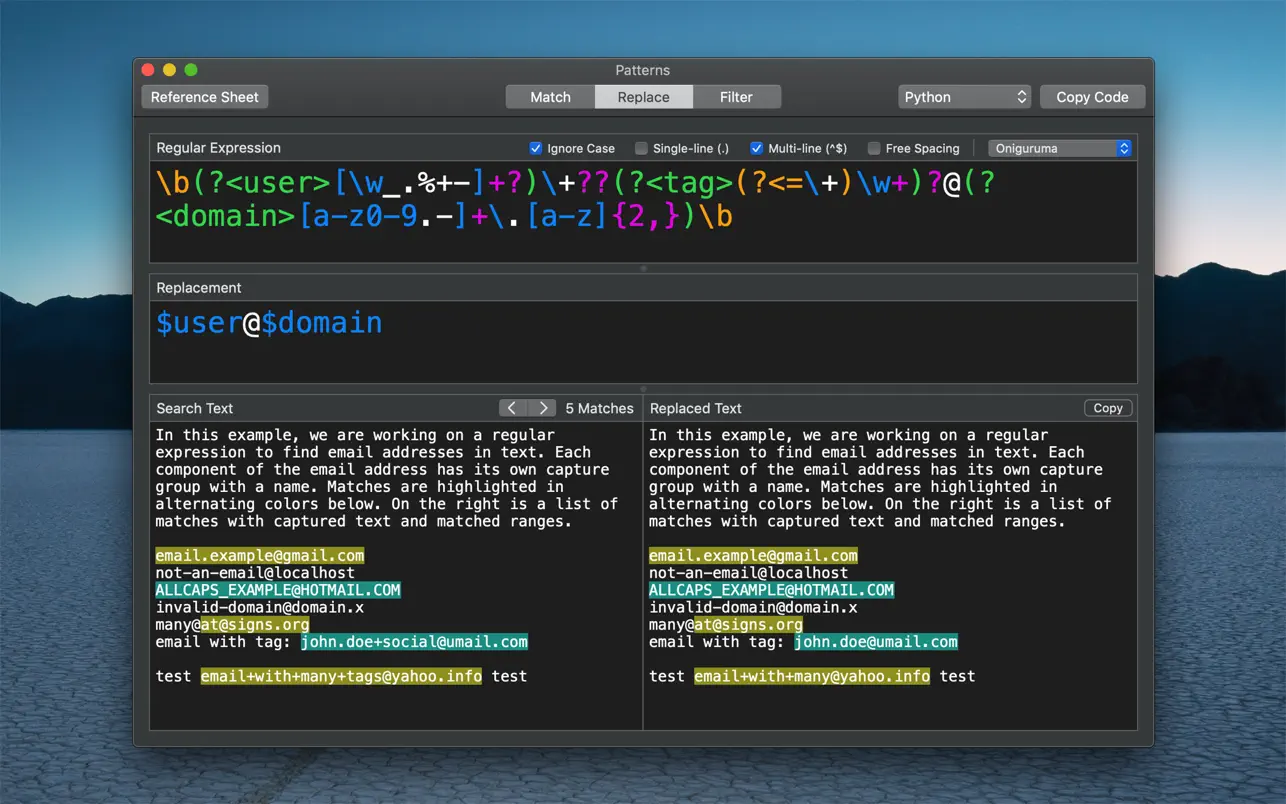Open the Reference Sheet
1286x804 pixels.
pyautogui.click(x=204, y=96)
